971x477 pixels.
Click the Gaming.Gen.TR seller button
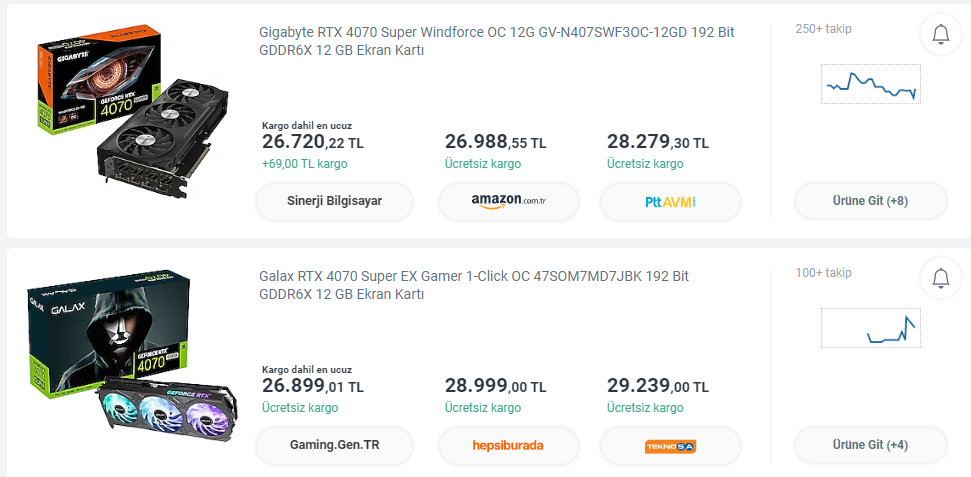[x=334, y=445]
